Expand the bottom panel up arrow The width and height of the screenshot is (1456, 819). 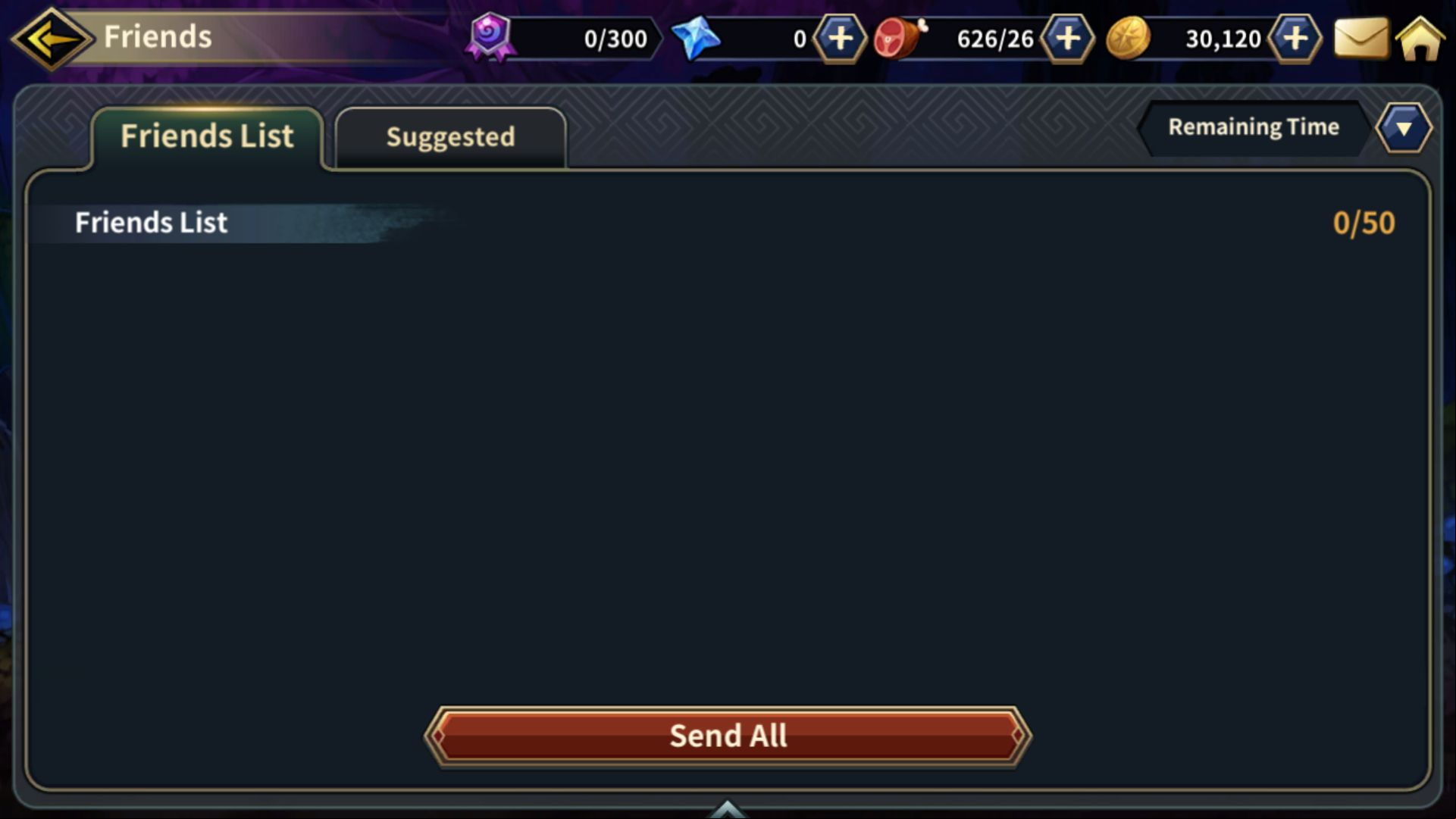(x=727, y=809)
